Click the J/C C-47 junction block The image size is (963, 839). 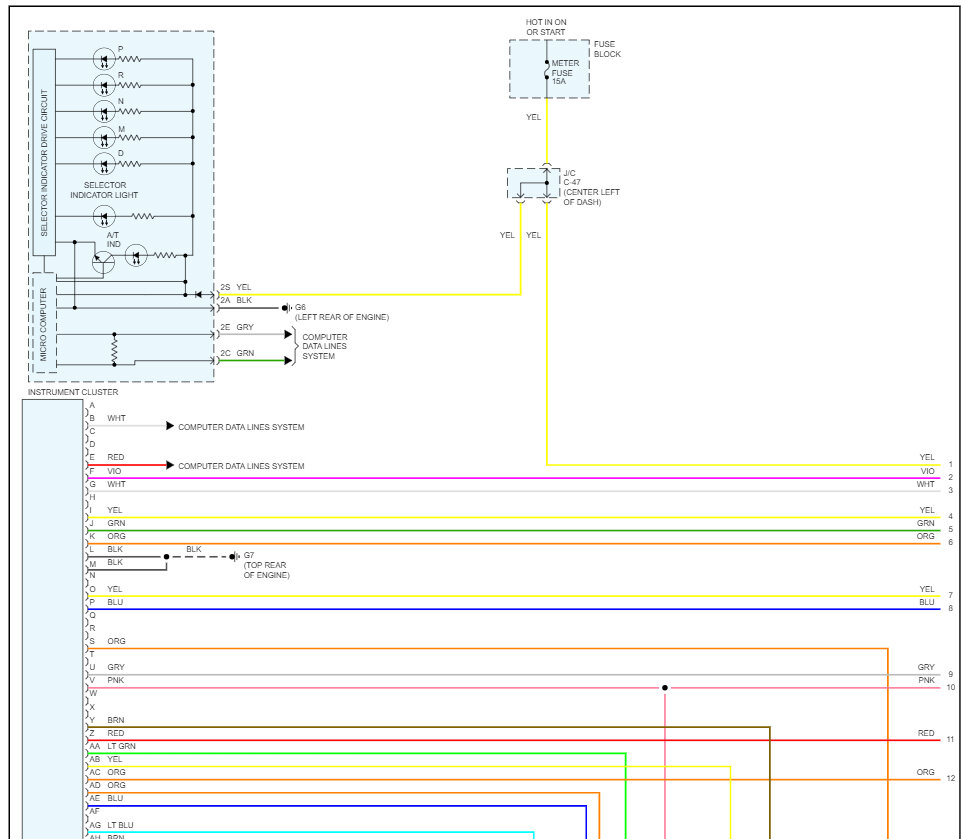point(534,185)
